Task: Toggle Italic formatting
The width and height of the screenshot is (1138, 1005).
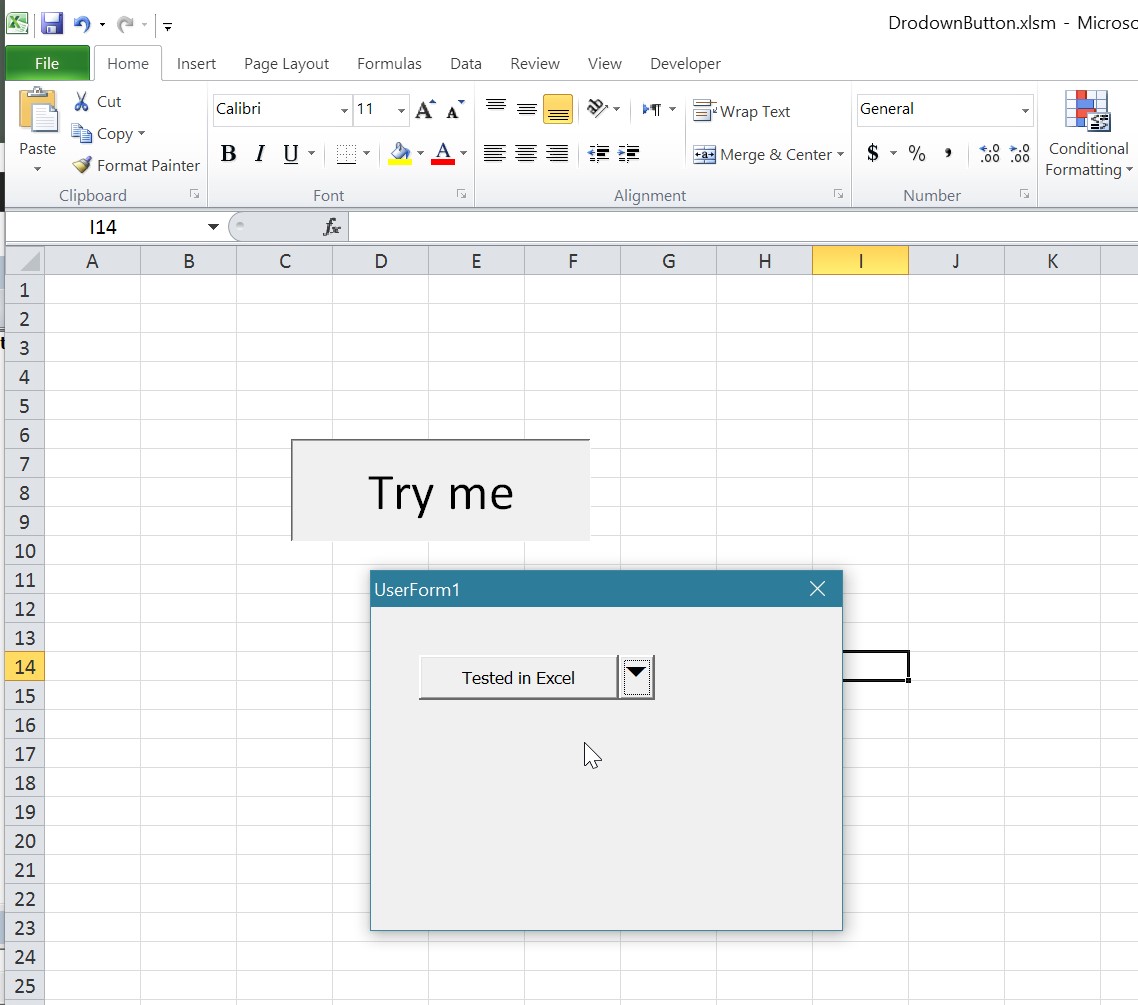Action: click(x=260, y=154)
